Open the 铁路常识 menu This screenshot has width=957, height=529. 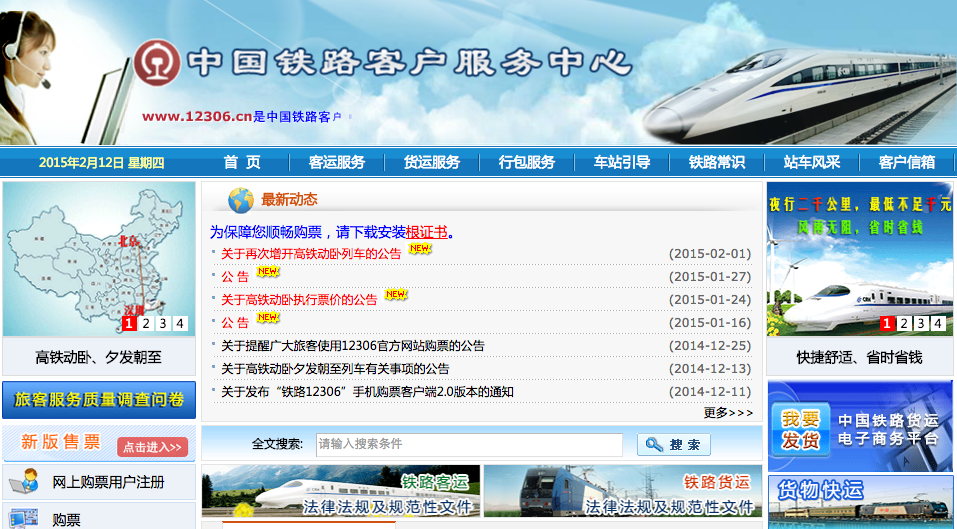[717, 162]
